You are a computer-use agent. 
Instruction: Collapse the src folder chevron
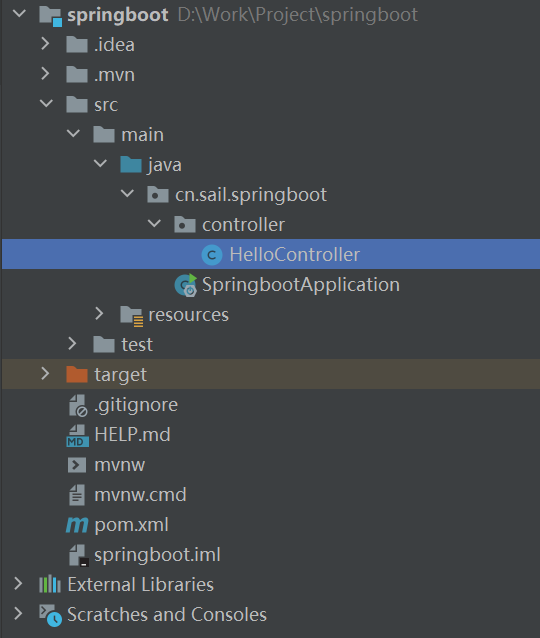coord(46,103)
